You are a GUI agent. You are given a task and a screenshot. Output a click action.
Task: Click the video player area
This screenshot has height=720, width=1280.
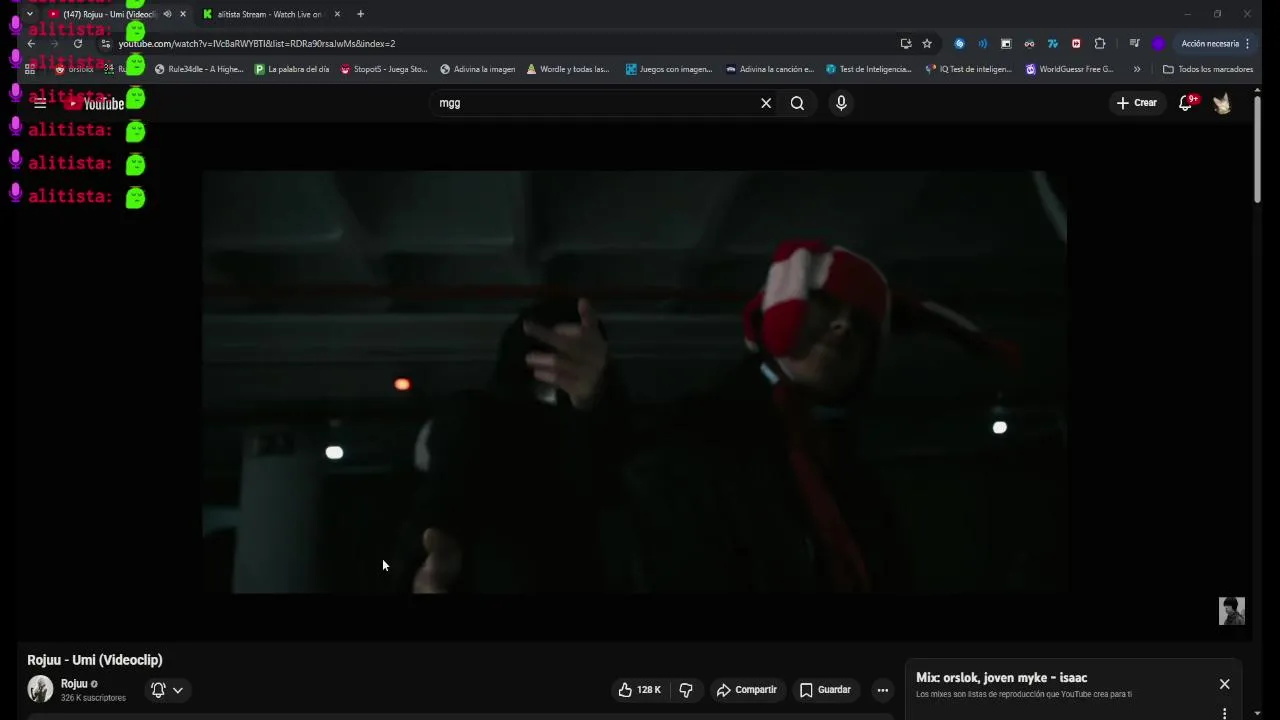point(634,382)
